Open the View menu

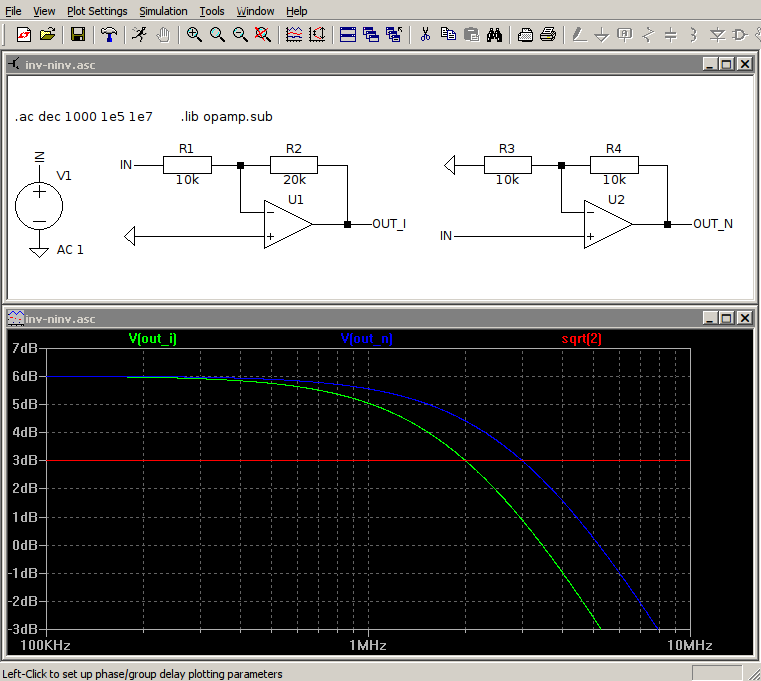coord(44,11)
